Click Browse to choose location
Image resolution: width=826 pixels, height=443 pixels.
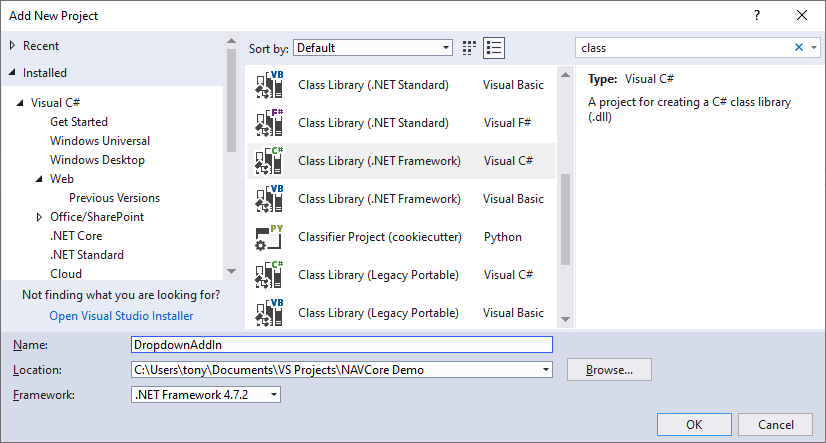609,370
